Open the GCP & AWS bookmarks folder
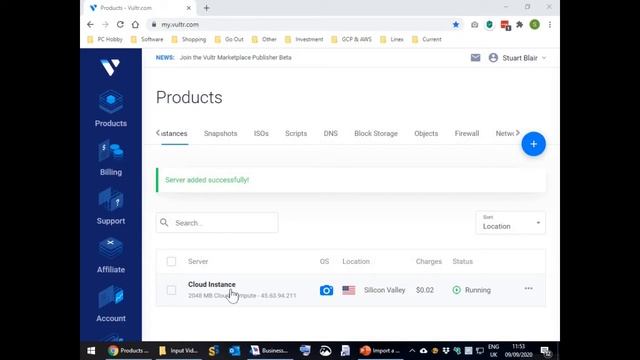 tap(352, 39)
